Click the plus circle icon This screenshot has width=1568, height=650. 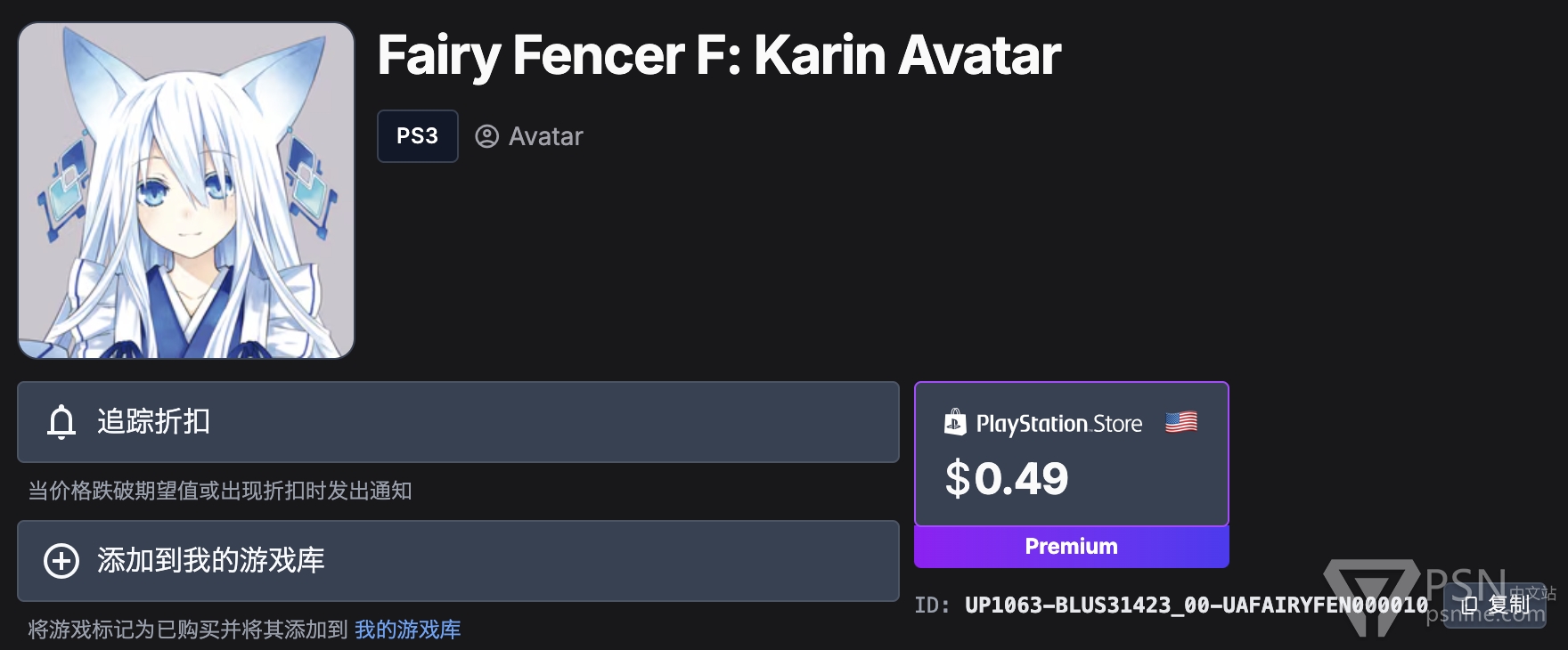click(61, 561)
